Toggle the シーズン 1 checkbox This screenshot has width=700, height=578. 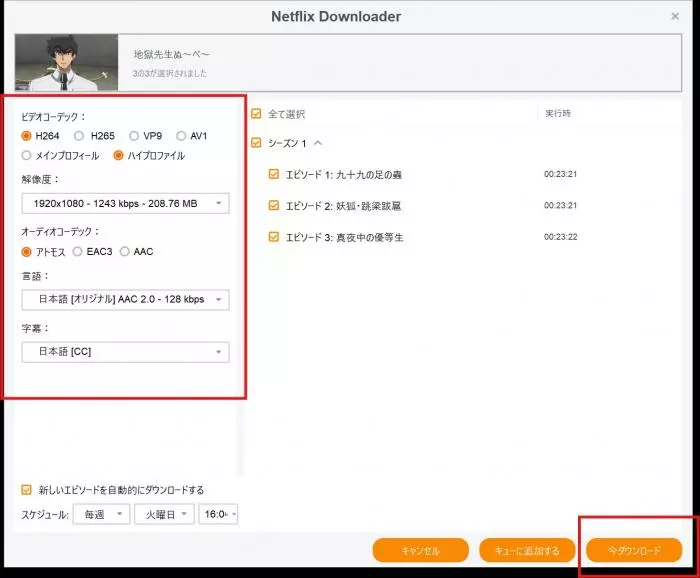pyautogui.click(x=256, y=143)
